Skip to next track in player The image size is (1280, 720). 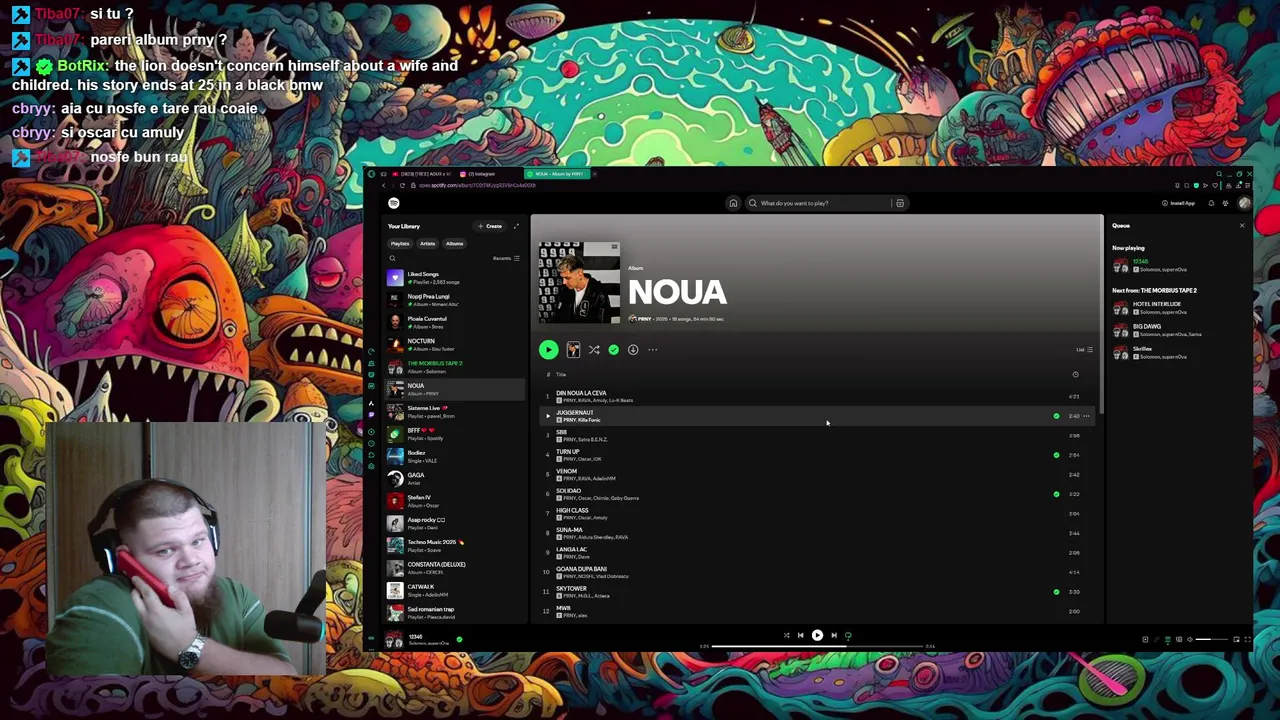coord(834,635)
